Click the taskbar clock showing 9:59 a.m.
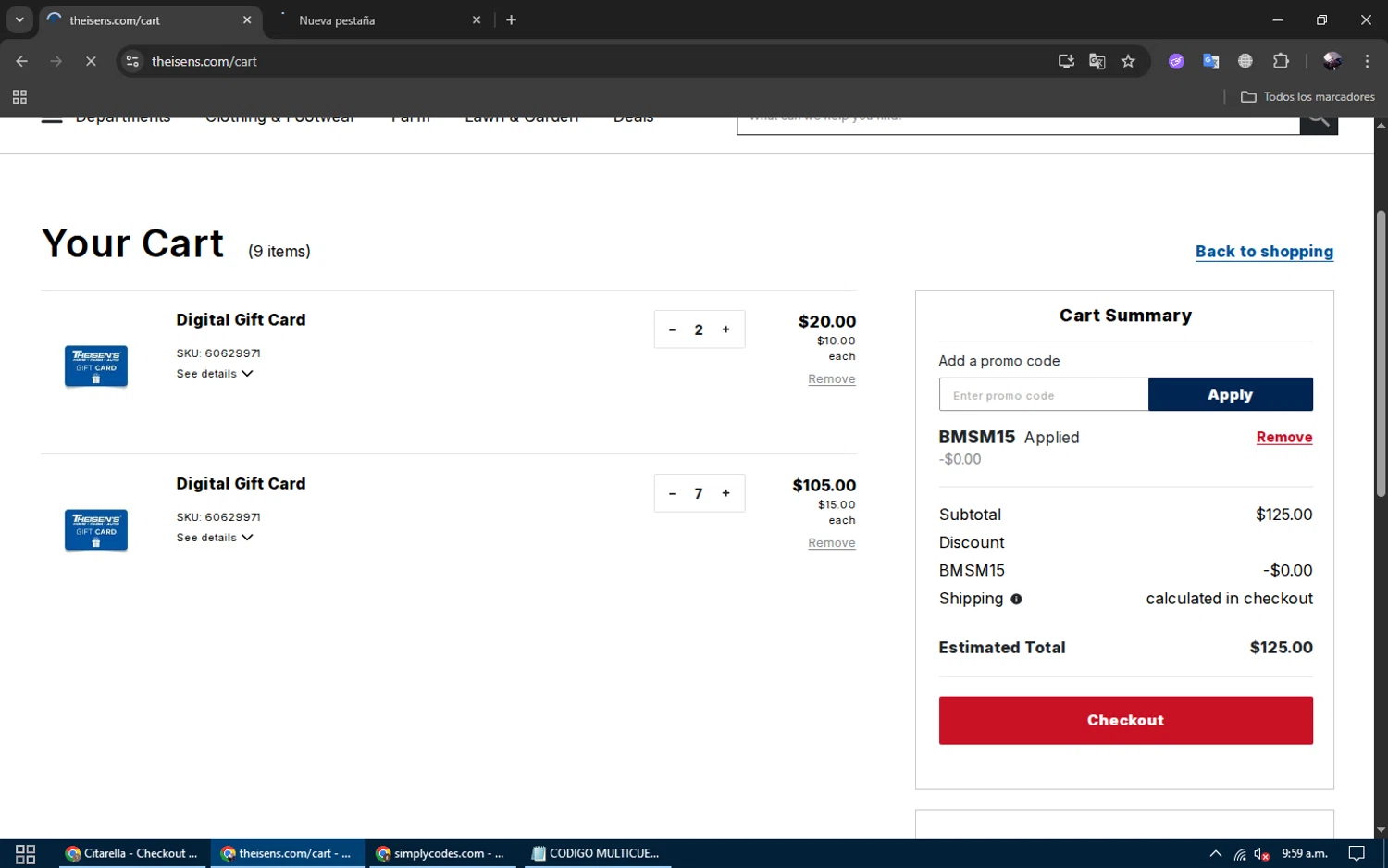Viewport: 1388px width, 868px height. click(1305, 853)
